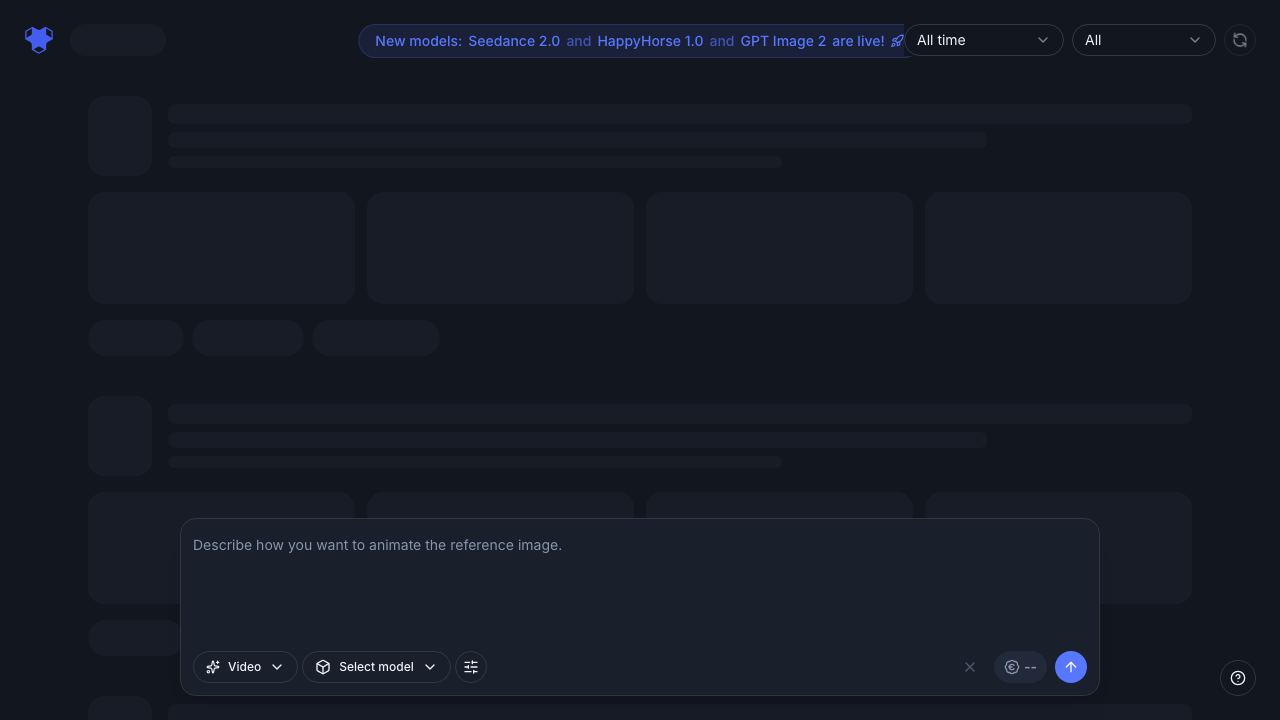The image size is (1280, 720).
Task: Open the Select model dropdown
Action: pyautogui.click(x=376, y=667)
